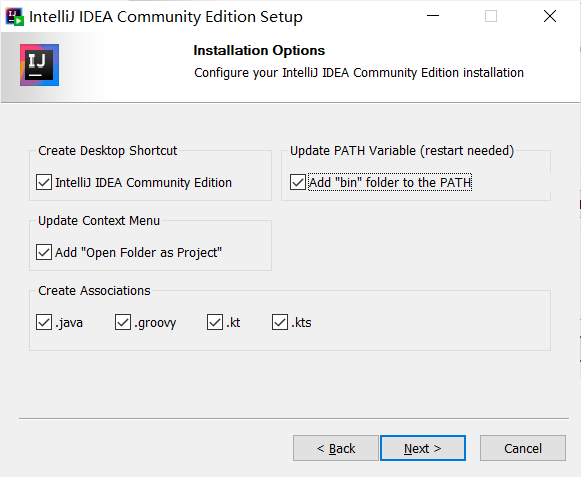Viewport: 581px width, 477px height.
Task: Disable Add "Open Folder as Project" option
Action: point(44,252)
